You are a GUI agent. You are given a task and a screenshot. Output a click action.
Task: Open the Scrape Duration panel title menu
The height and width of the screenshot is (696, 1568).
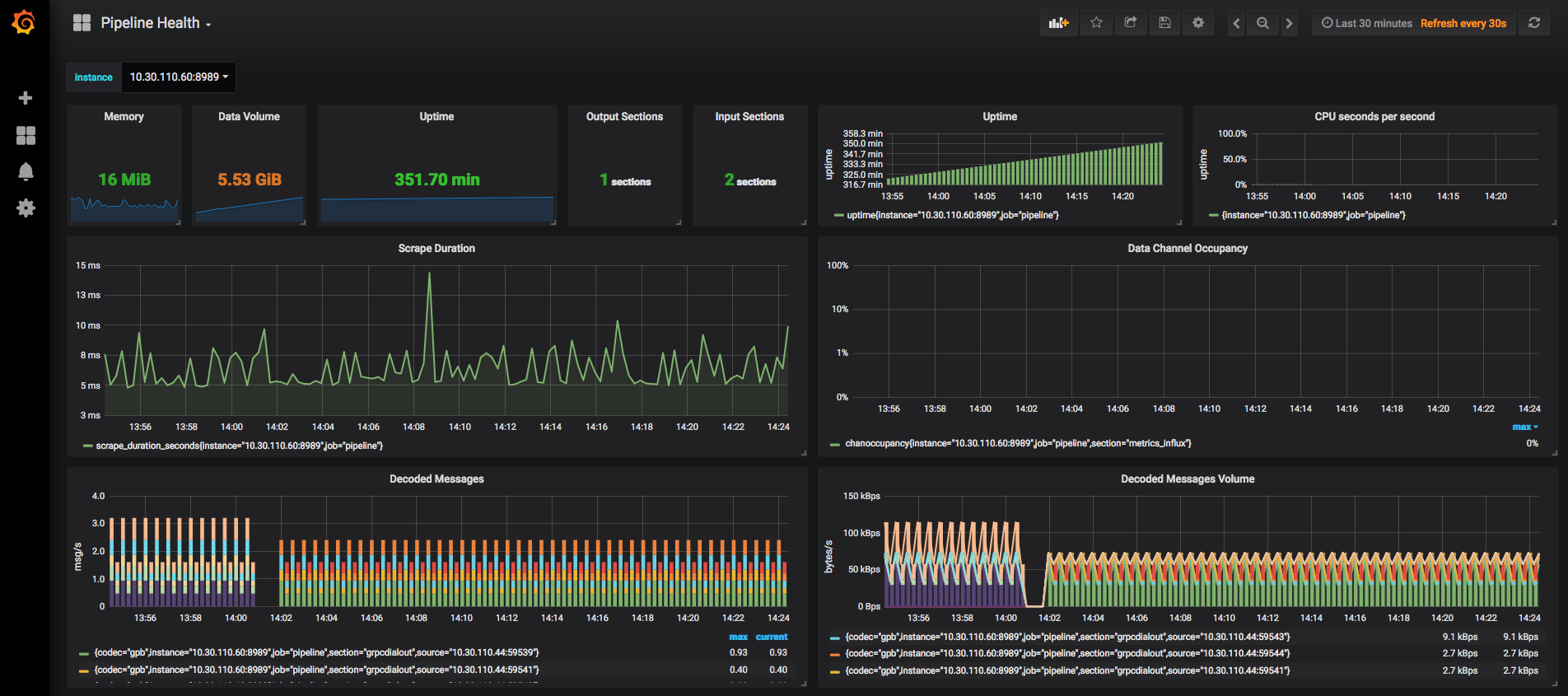436,248
